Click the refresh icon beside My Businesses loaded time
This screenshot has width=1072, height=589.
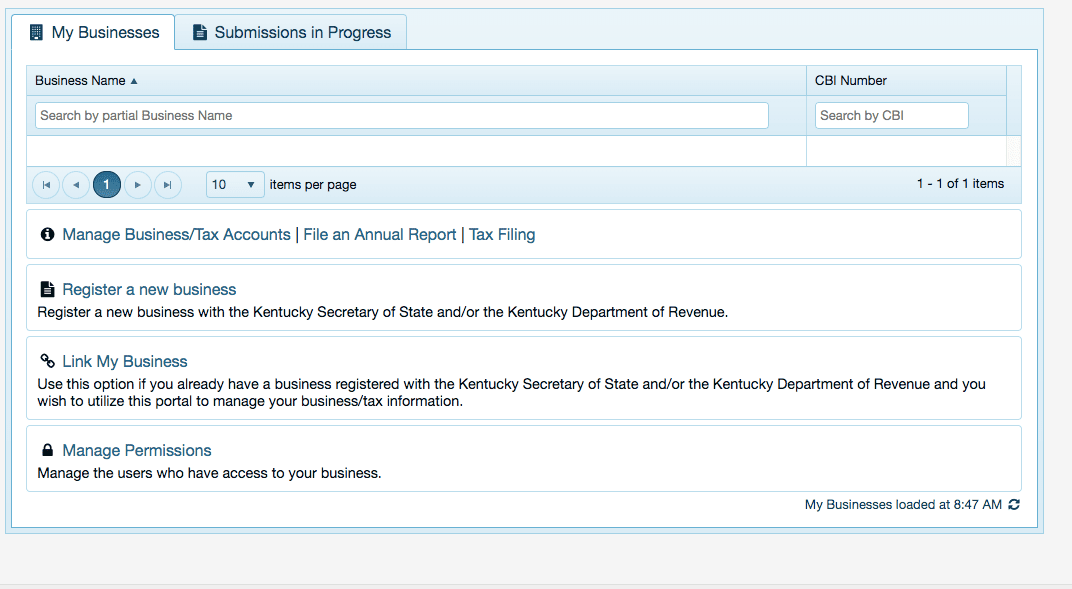1013,504
